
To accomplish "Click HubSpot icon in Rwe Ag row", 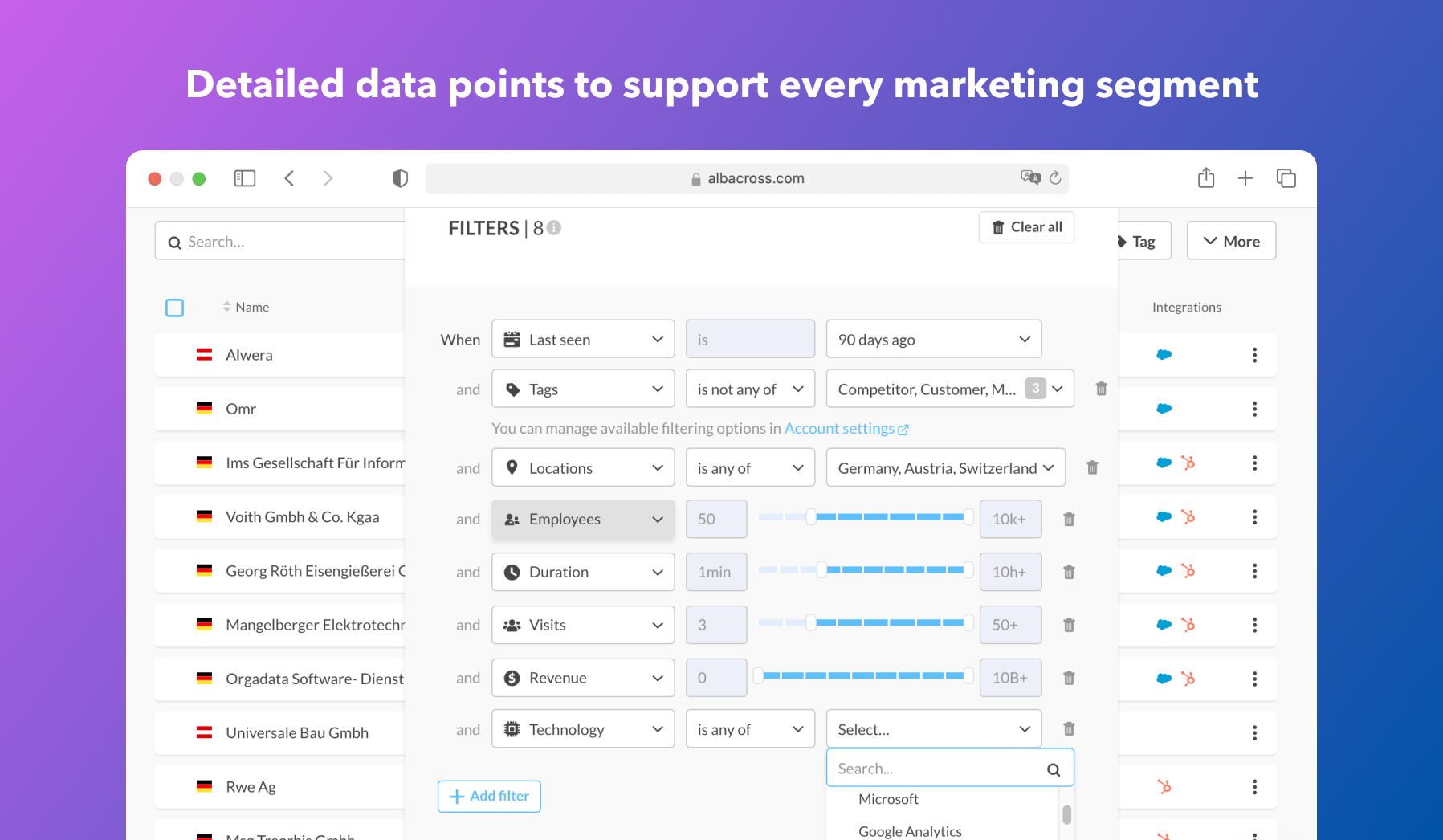I will [x=1164, y=787].
